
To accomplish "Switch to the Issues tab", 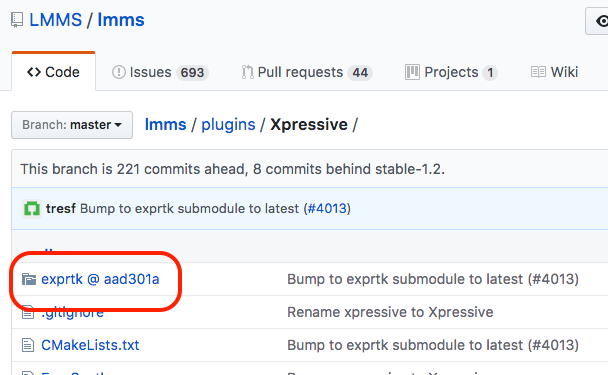I will pos(160,73).
